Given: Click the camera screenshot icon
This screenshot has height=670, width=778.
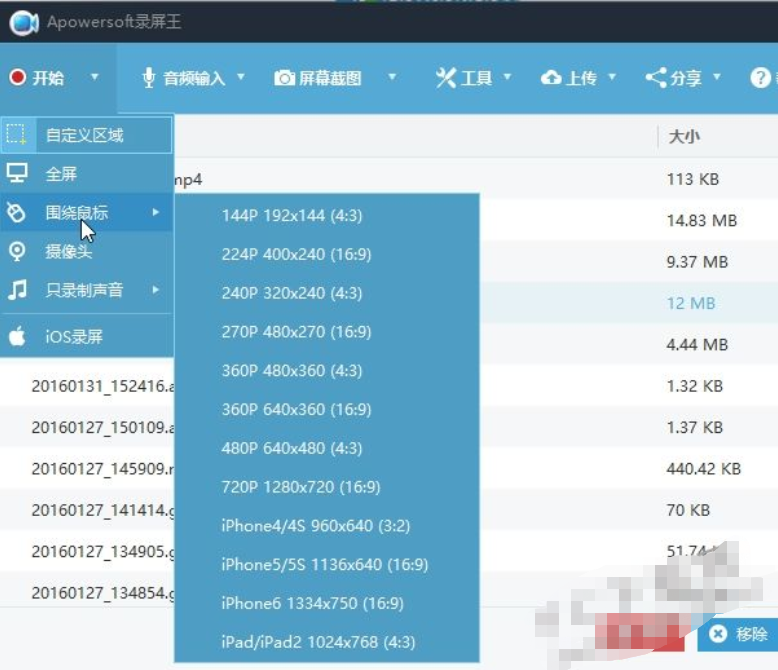Looking at the screenshot, I should point(285,78).
